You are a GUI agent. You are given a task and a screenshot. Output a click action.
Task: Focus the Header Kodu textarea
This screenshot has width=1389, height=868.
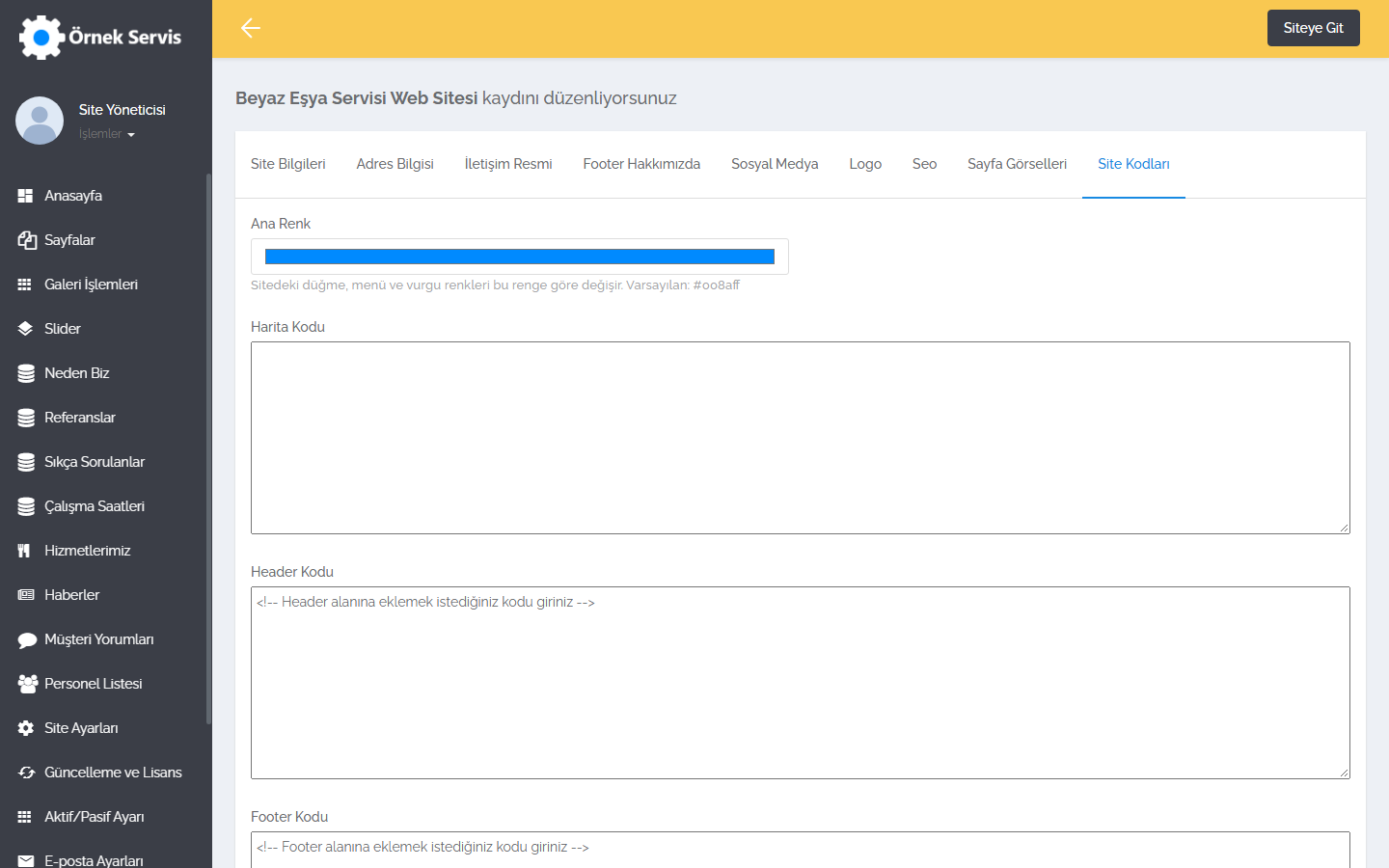pyautogui.click(x=801, y=683)
